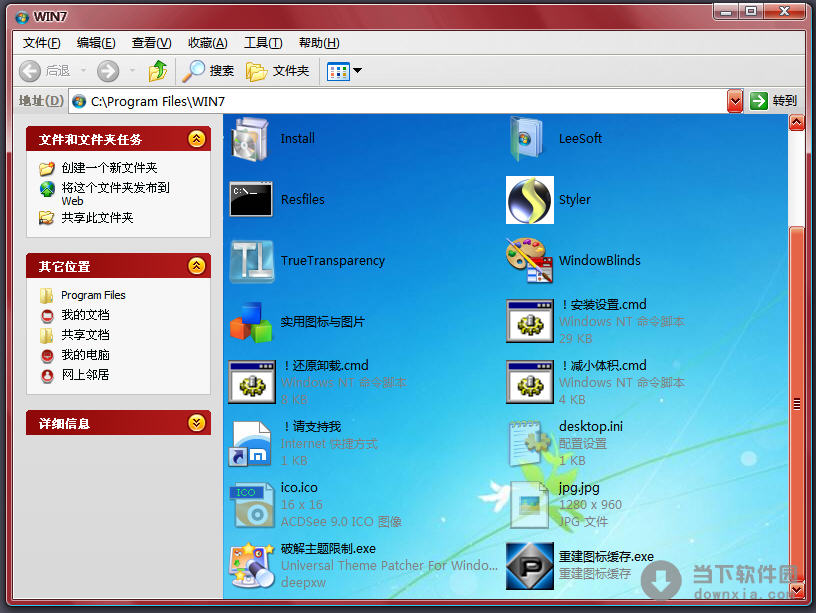This screenshot has width=816, height=613.
Task: Collapse the 其它位置 panel
Action: pos(197,266)
